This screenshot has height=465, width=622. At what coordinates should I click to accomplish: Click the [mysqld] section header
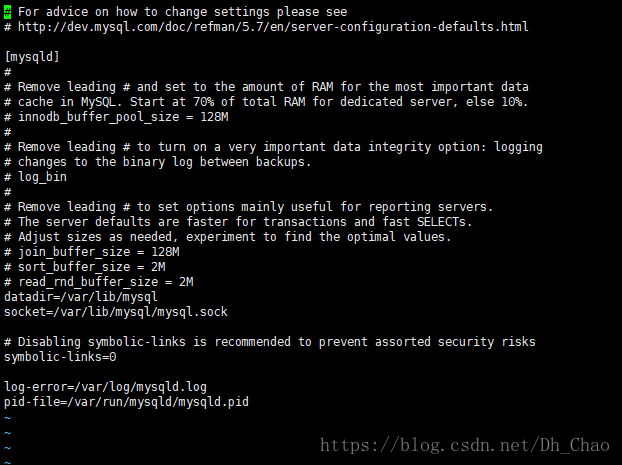tap(32, 57)
